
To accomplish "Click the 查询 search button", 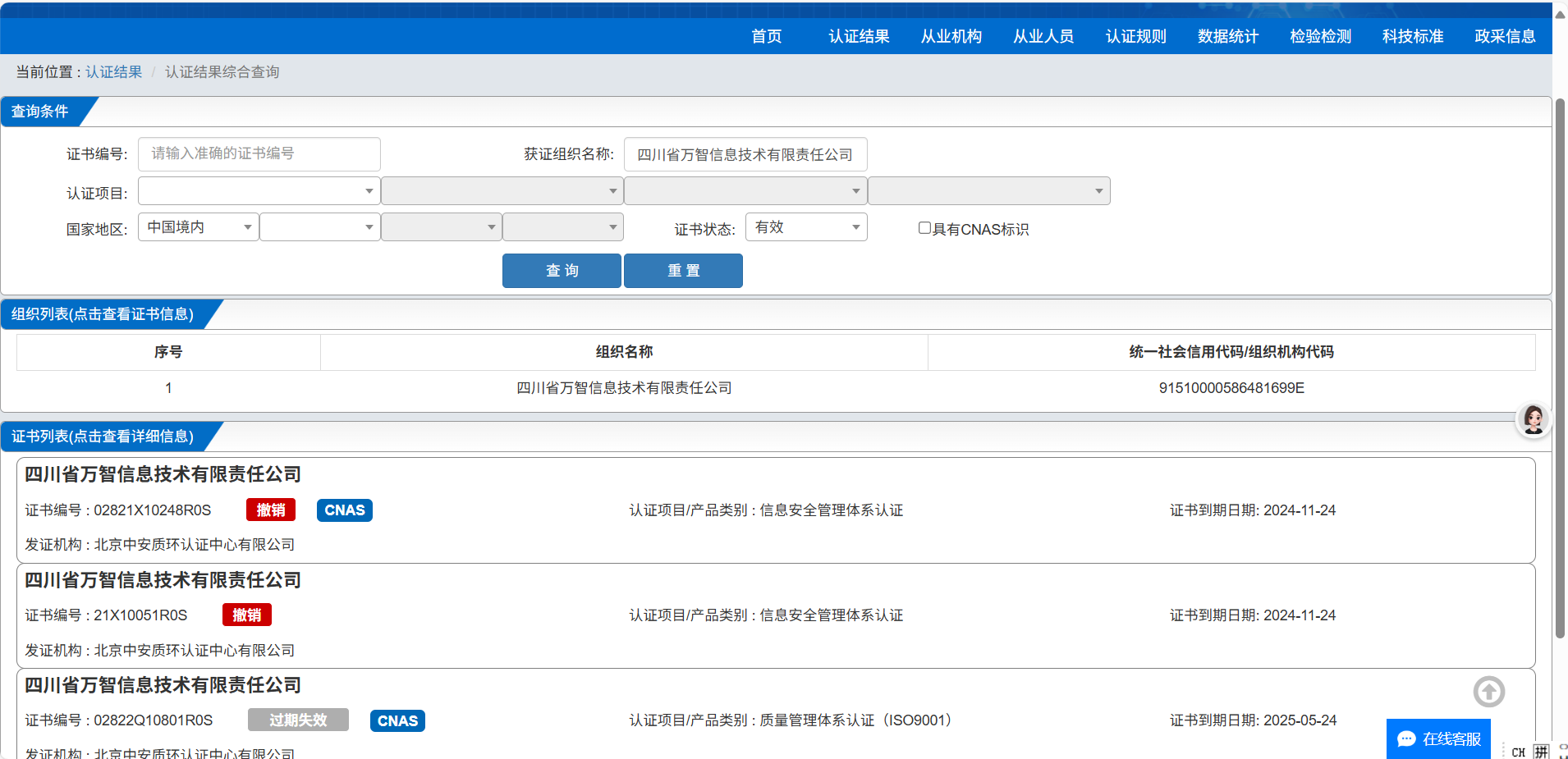I will click(562, 271).
